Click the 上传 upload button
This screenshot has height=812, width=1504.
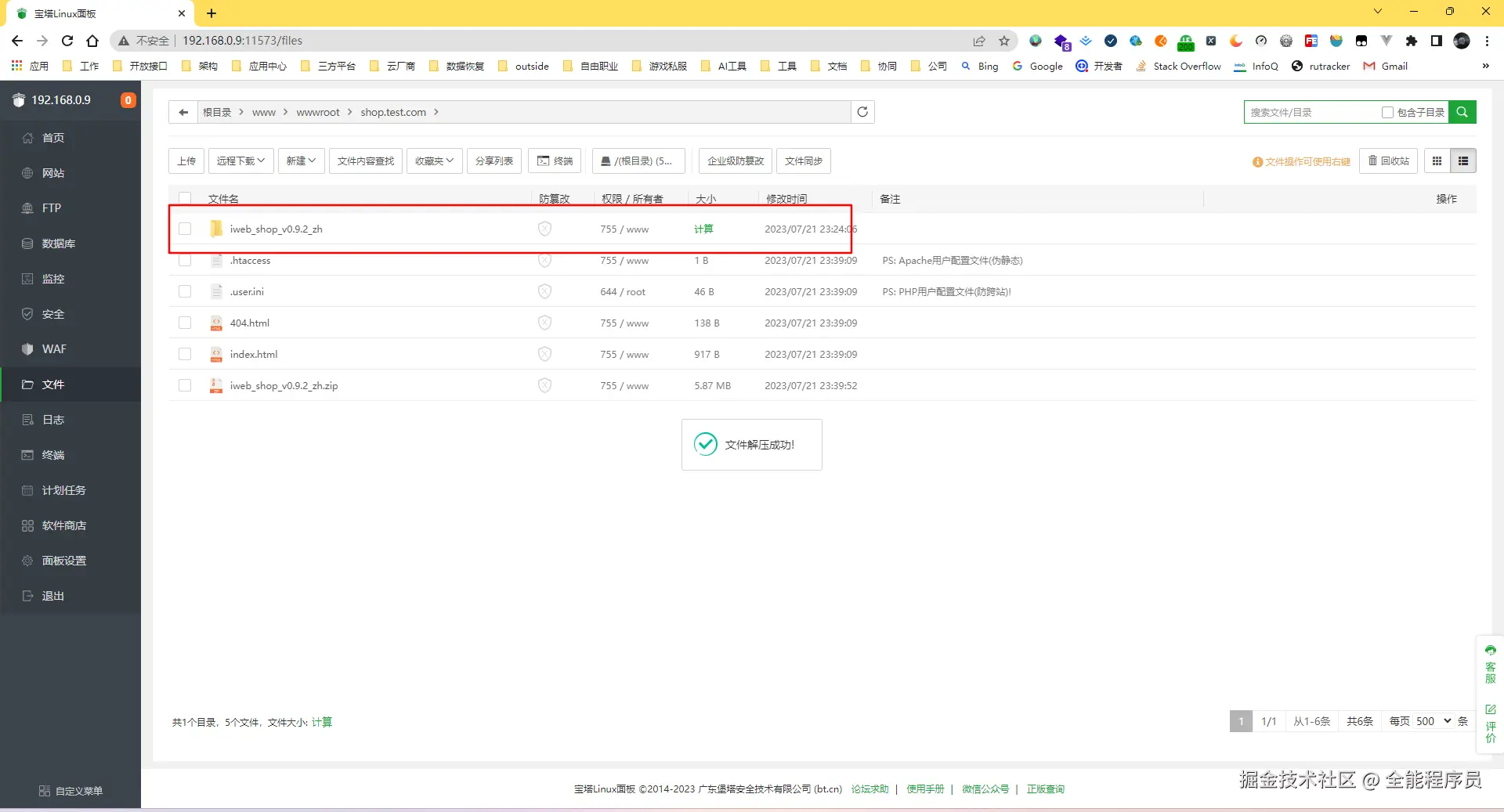[x=186, y=161]
